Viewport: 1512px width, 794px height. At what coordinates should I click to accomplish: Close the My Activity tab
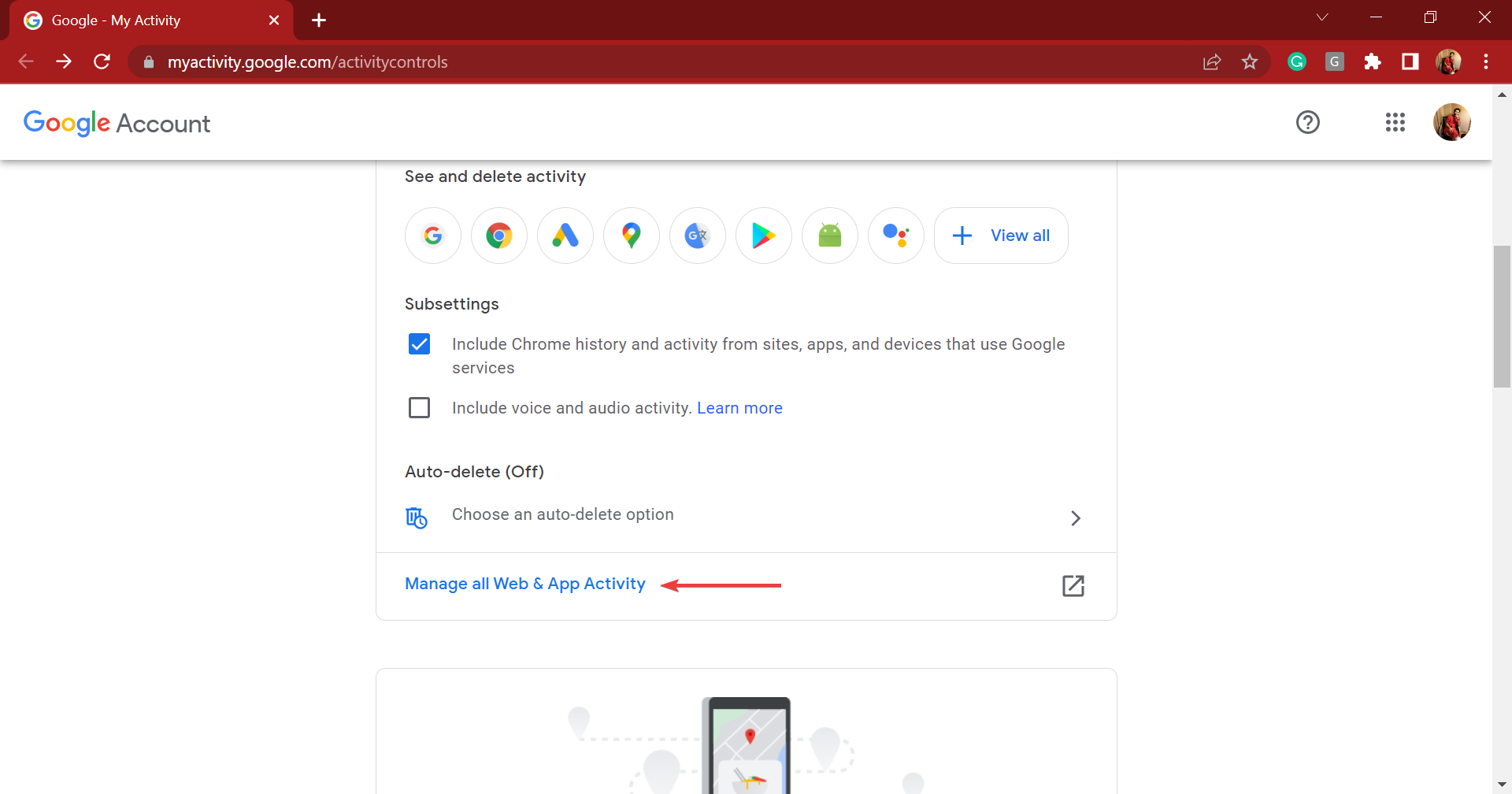tap(274, 20)
